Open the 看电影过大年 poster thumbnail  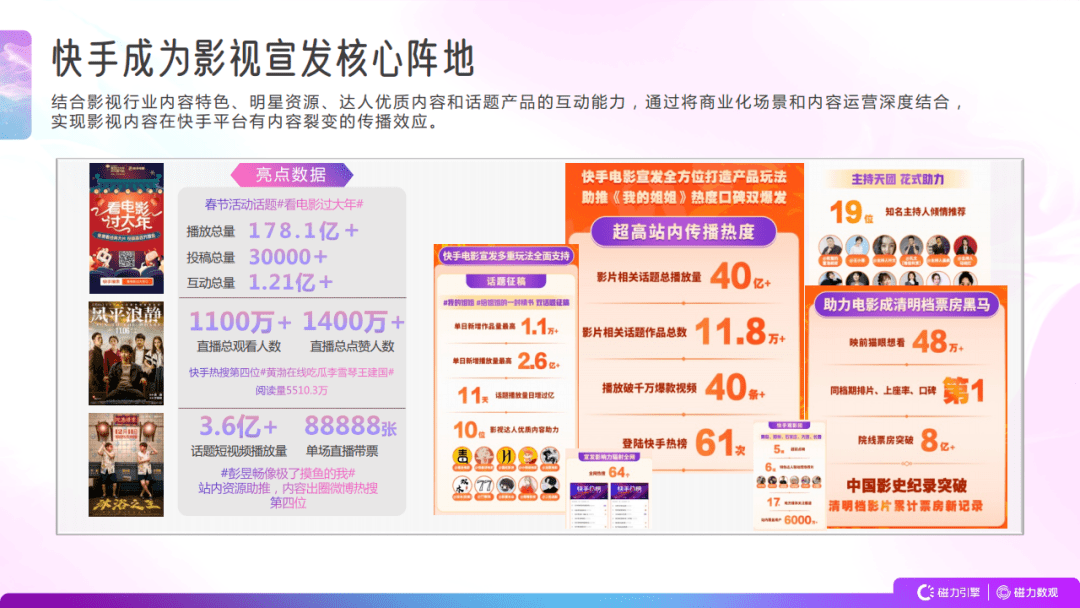click(x=126, y=228)
